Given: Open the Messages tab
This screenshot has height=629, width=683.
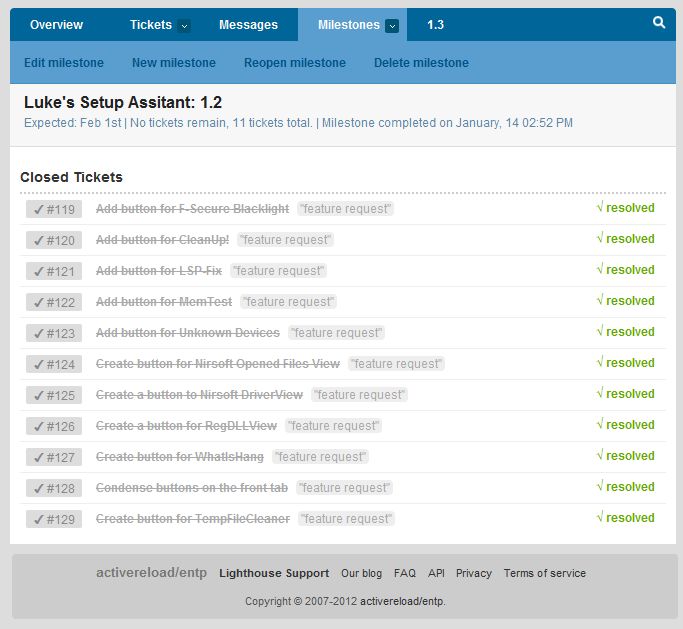Looking at the screenshot, I should (x=248, y=25).
